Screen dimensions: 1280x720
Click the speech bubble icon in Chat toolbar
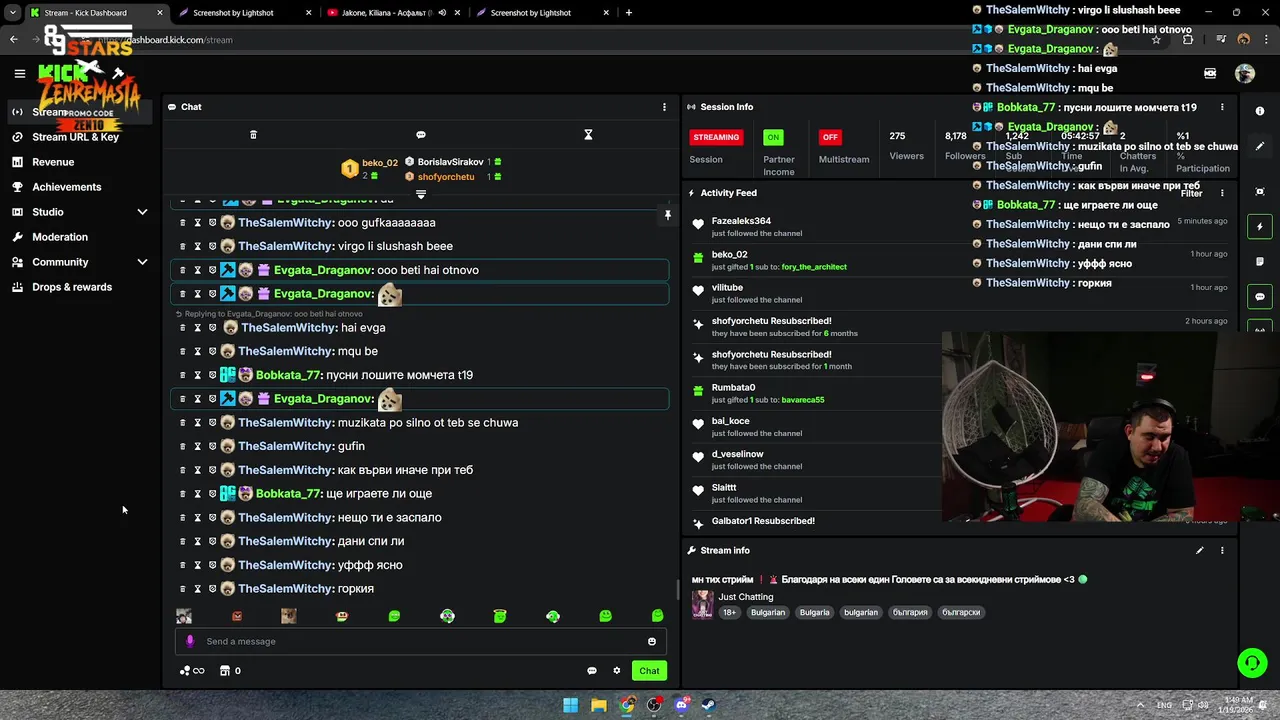421,135
